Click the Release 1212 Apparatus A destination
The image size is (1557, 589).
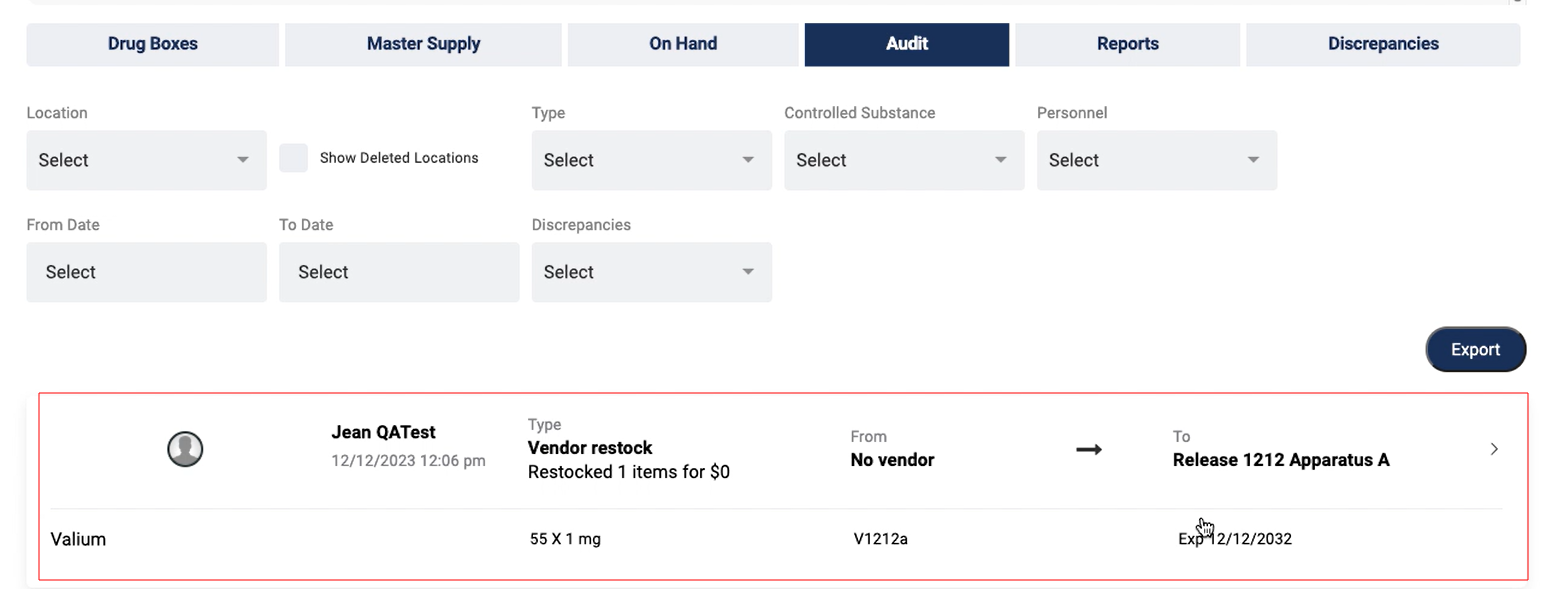pos(1281,461)
